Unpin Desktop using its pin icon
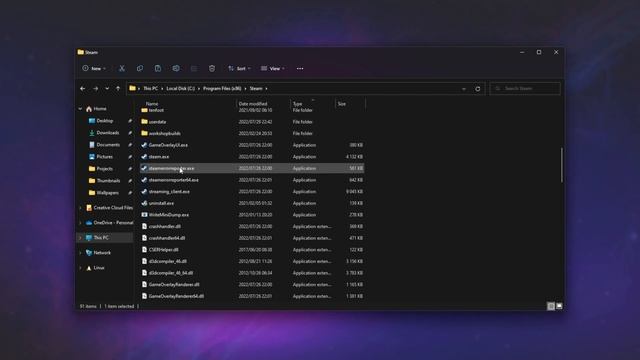Viewport: 640px width, 360px height. click(x=130, y=121)
